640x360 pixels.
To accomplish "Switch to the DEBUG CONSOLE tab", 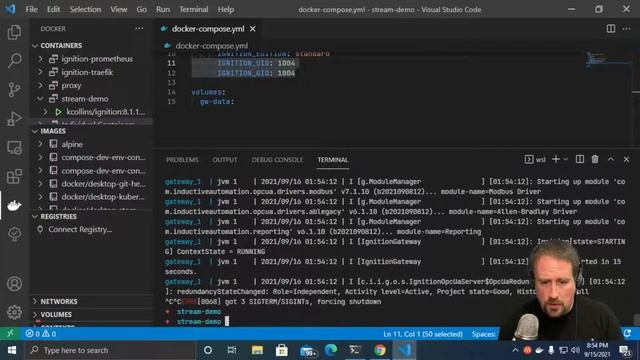I will pyautogui.click(x=277, y=160).
